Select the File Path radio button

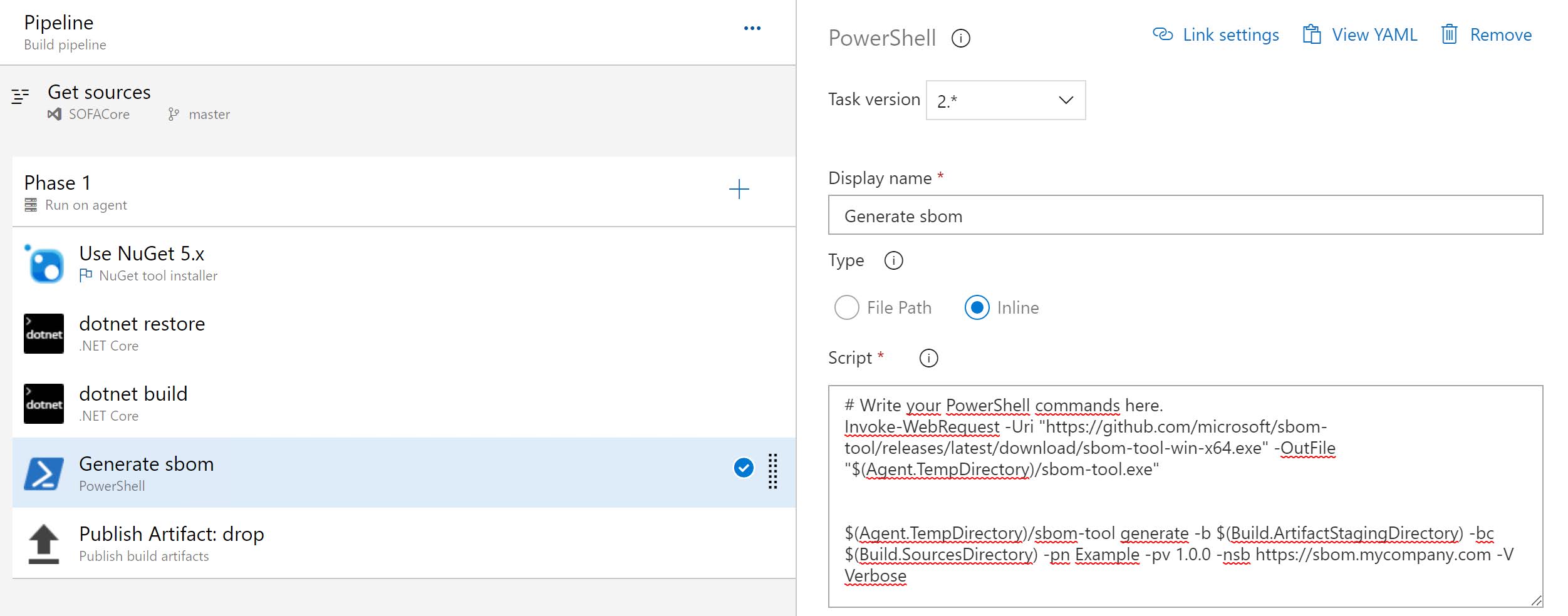click(x=847, y=307)
